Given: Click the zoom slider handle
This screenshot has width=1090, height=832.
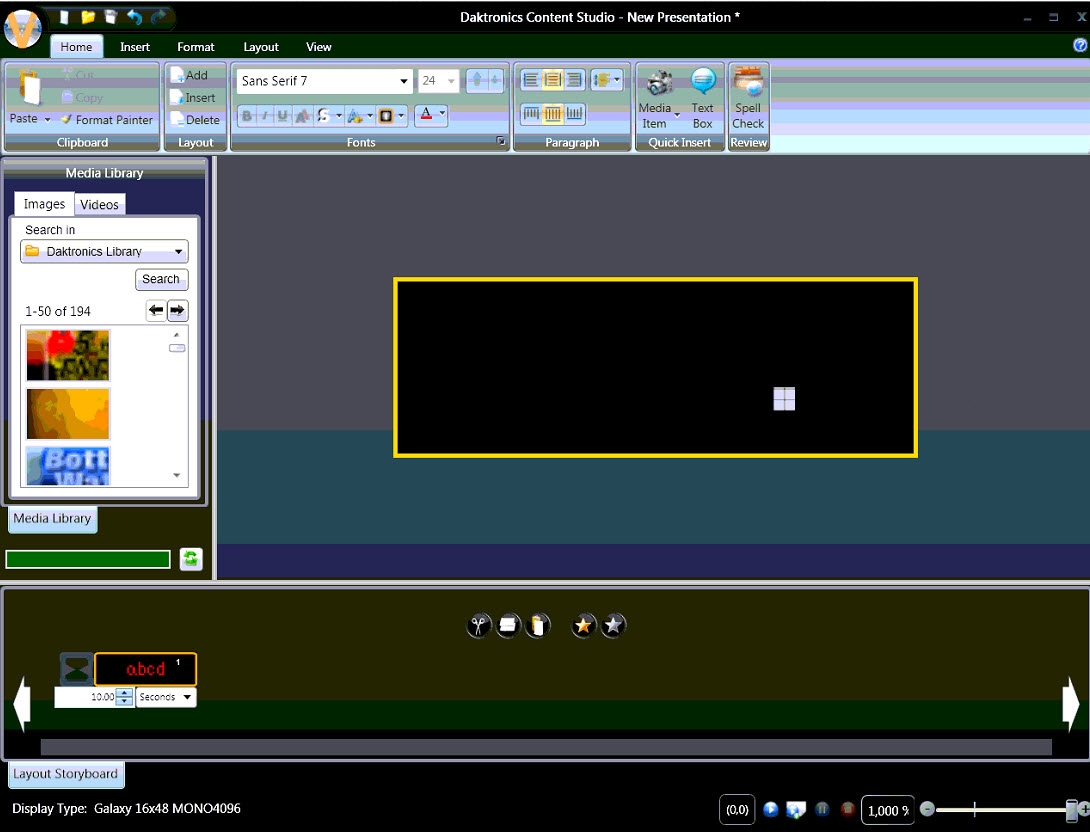Looking at the screenshot, I should click(1071, 810).
